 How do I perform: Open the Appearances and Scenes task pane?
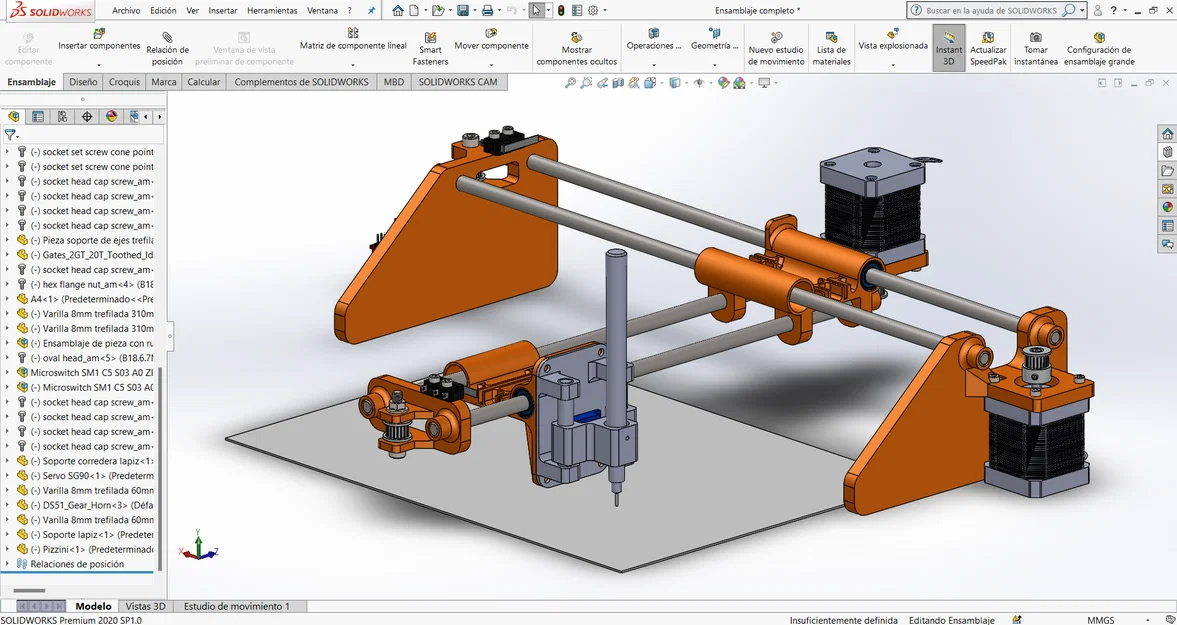[1166, 207]
